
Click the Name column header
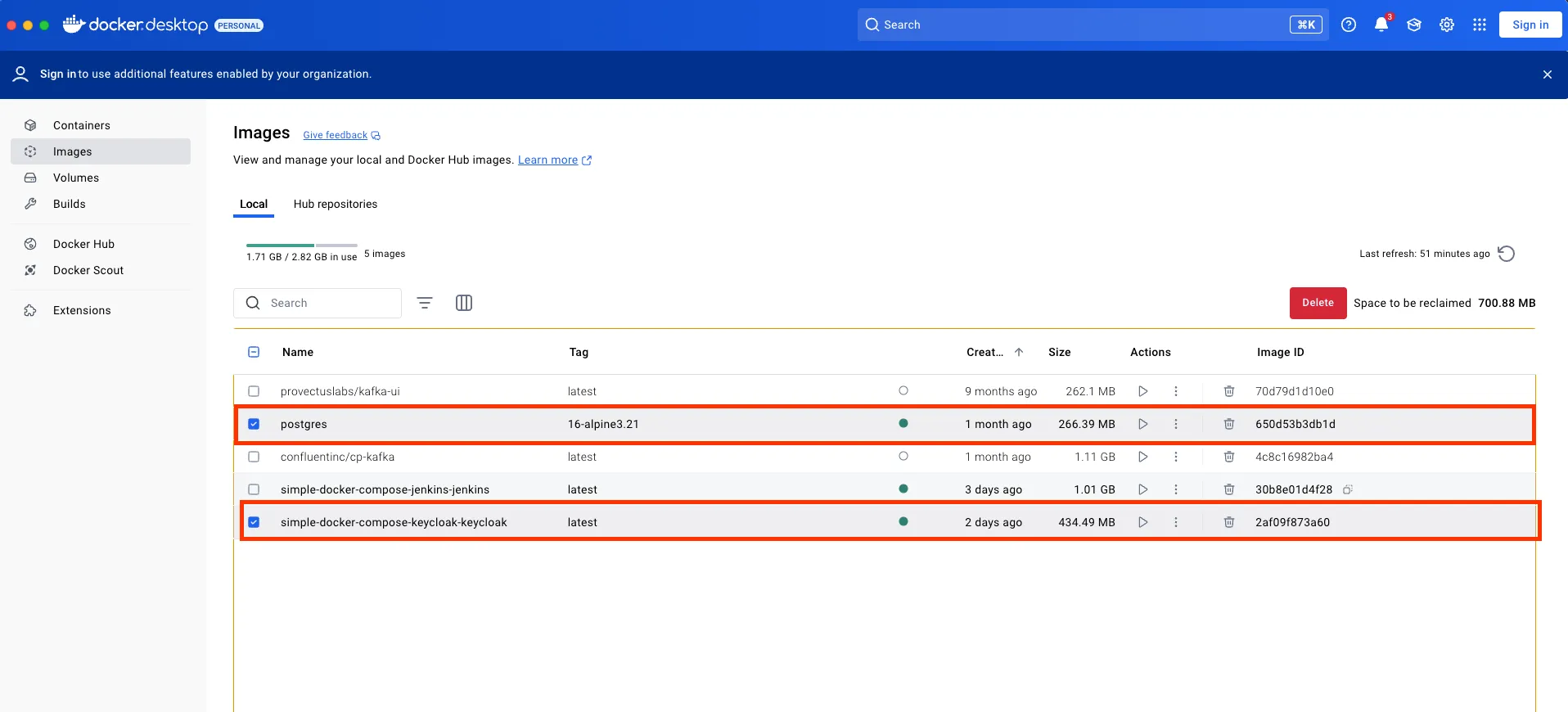(x=298, y=352)
